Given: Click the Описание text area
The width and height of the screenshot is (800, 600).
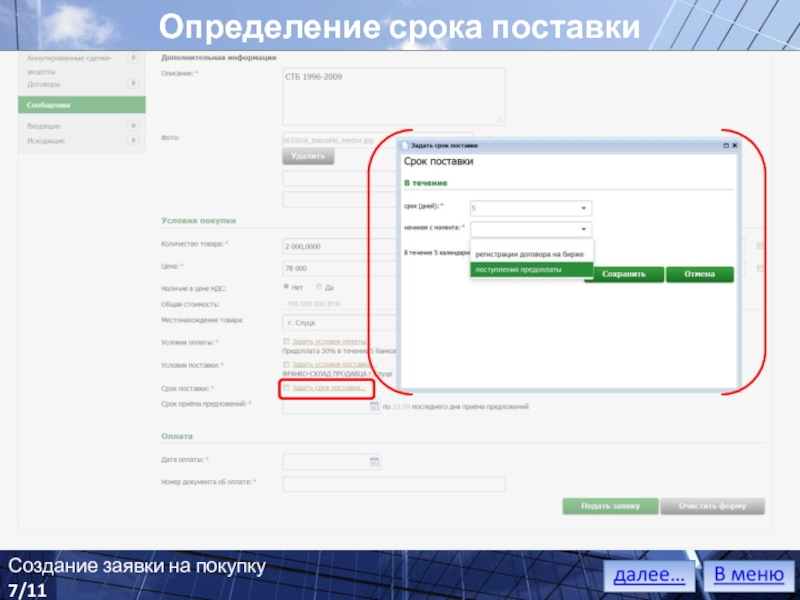Looking at the screenshot, I should pos(393,96).
